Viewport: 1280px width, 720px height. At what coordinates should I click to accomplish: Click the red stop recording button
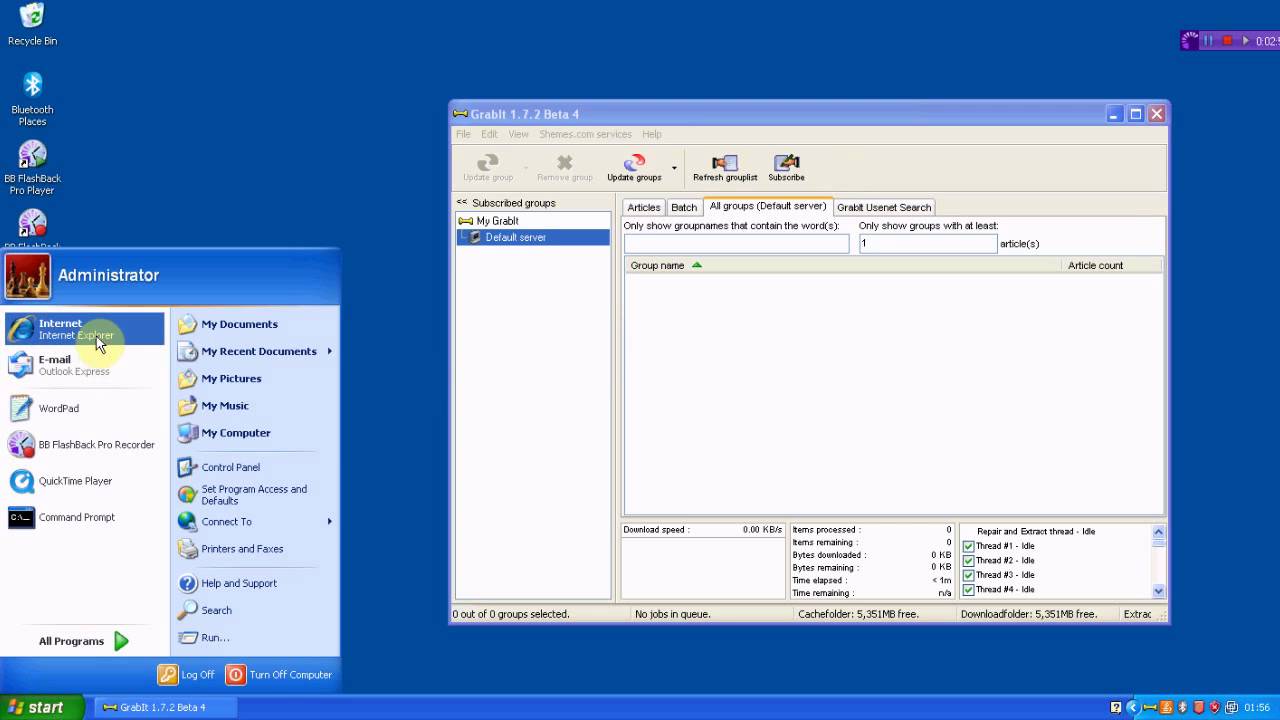(x=1227, y=41)
